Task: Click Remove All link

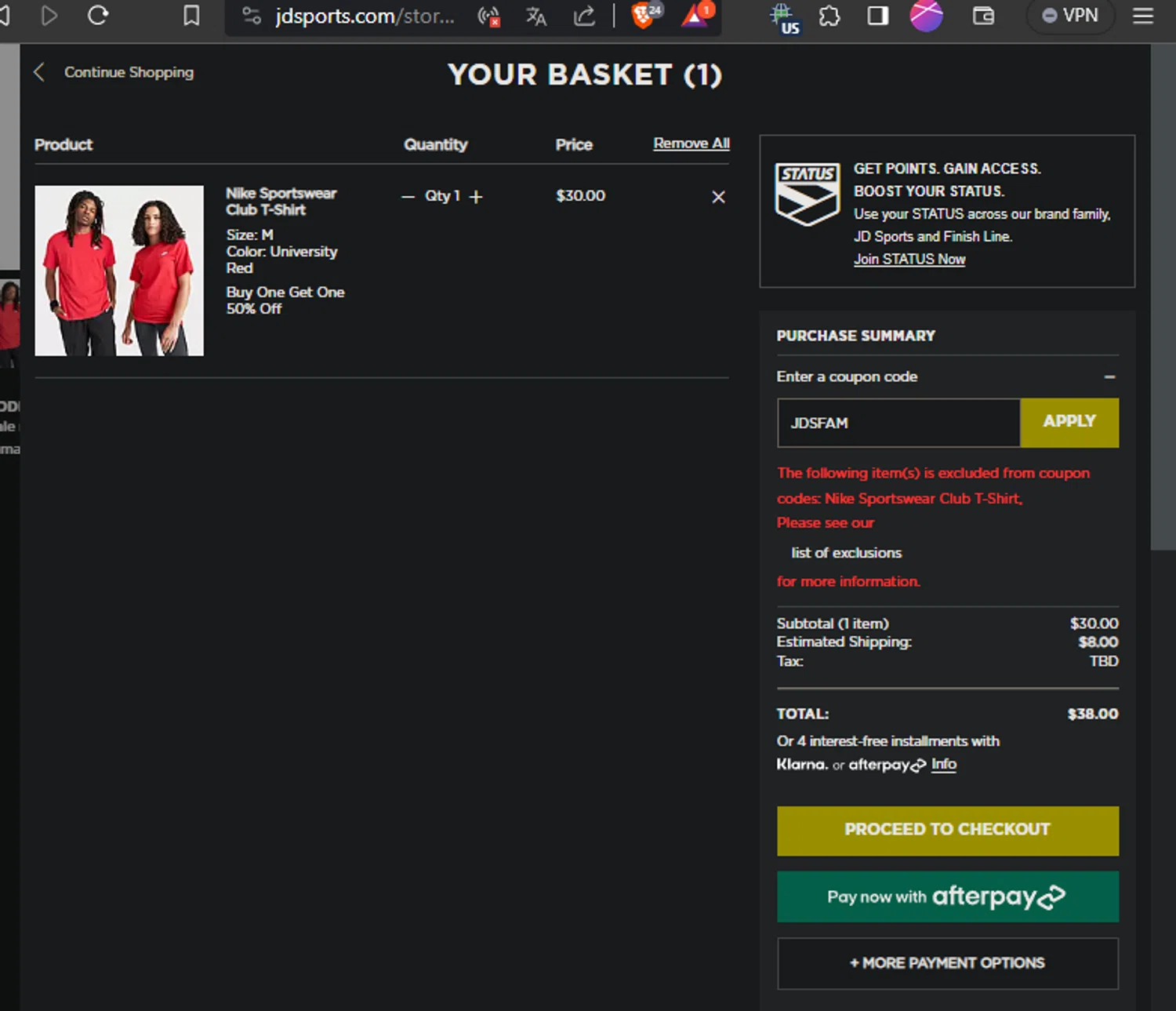Action: click(691, 144)
